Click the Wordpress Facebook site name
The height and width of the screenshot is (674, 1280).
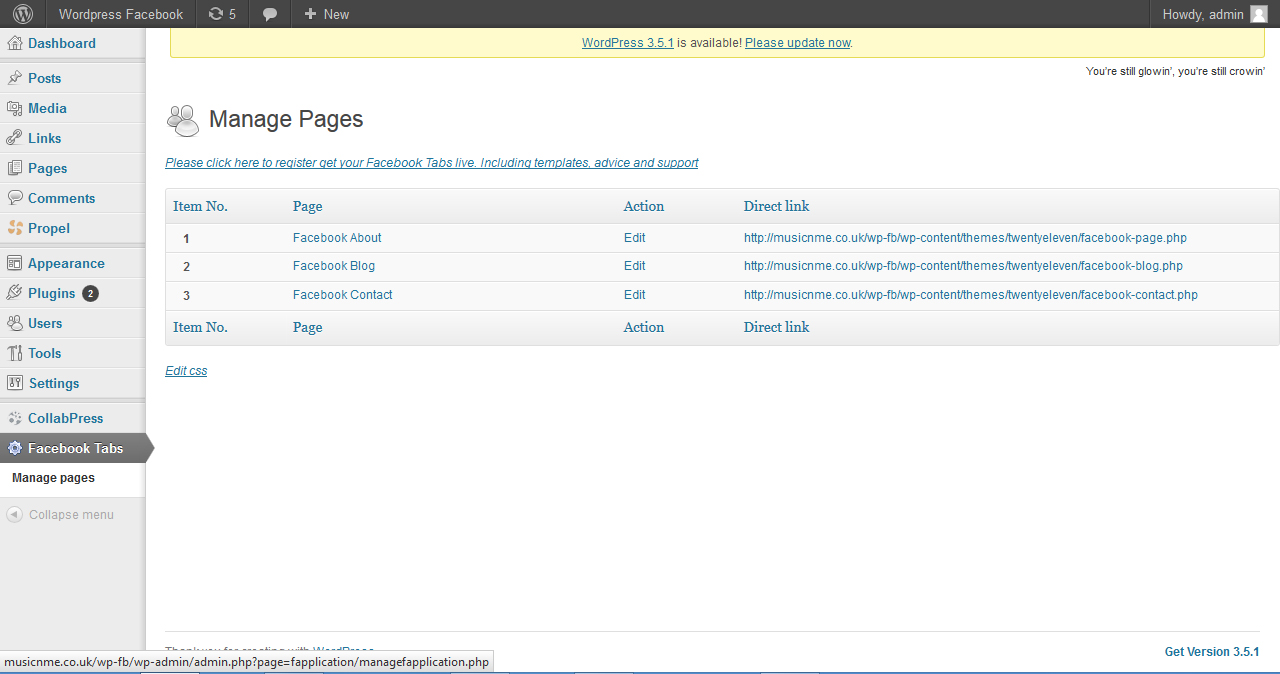[121, 14]
